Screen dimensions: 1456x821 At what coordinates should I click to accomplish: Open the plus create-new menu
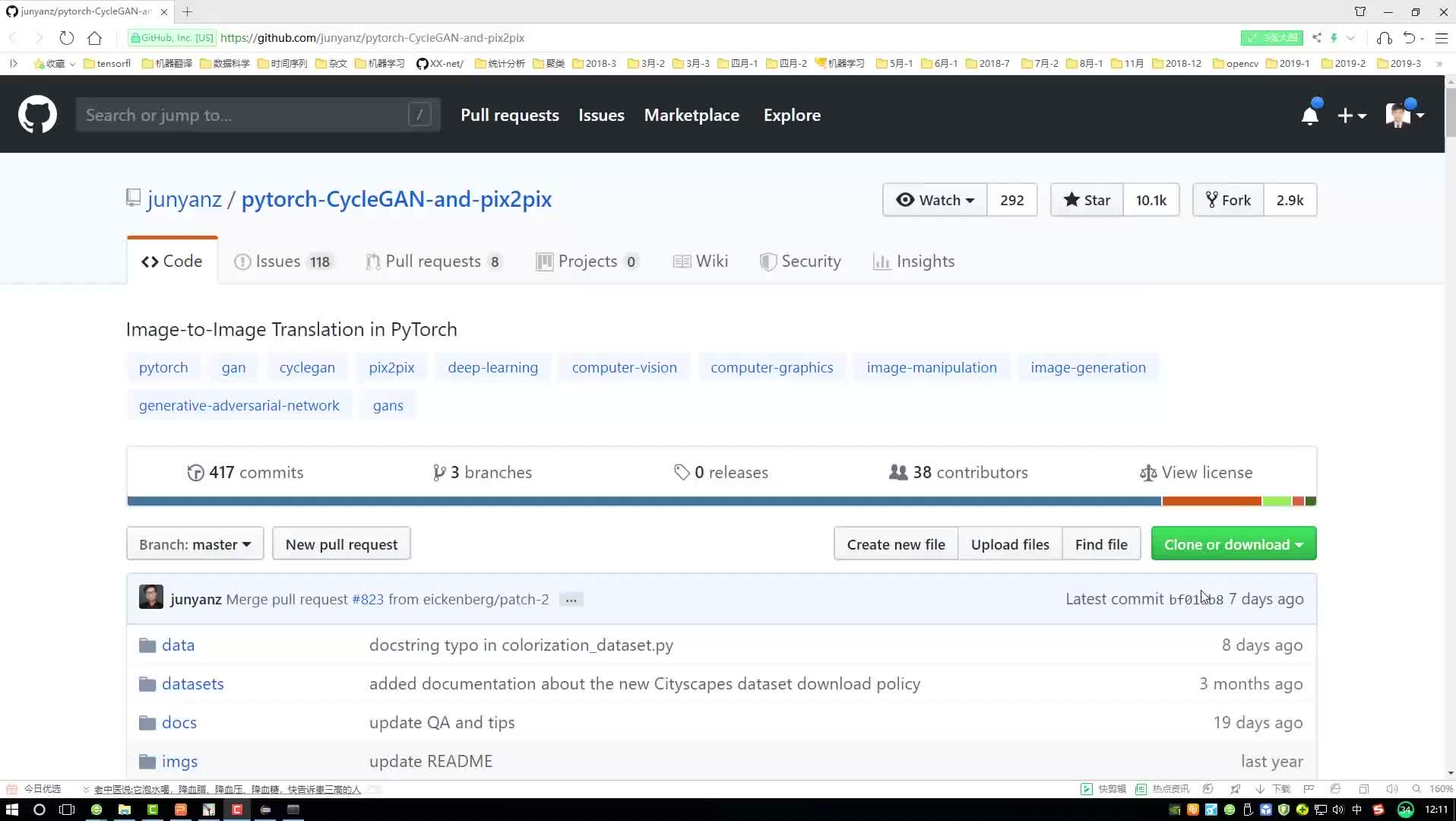1352,116
